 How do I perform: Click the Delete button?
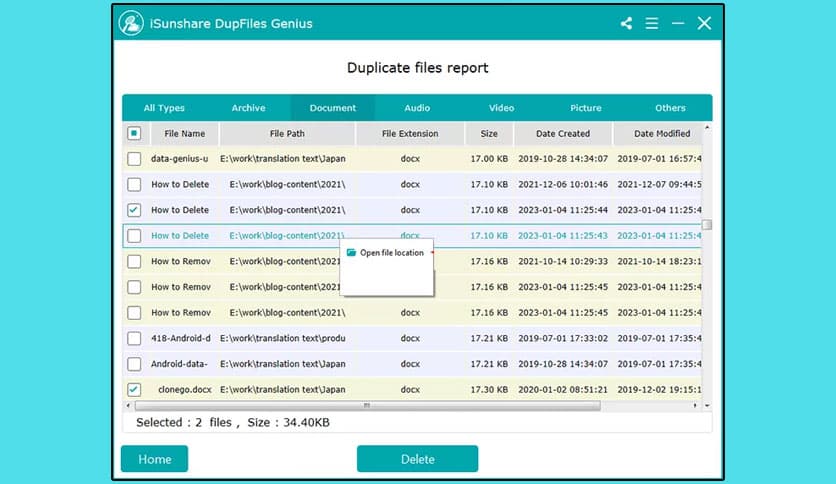(x=417, y=459)
